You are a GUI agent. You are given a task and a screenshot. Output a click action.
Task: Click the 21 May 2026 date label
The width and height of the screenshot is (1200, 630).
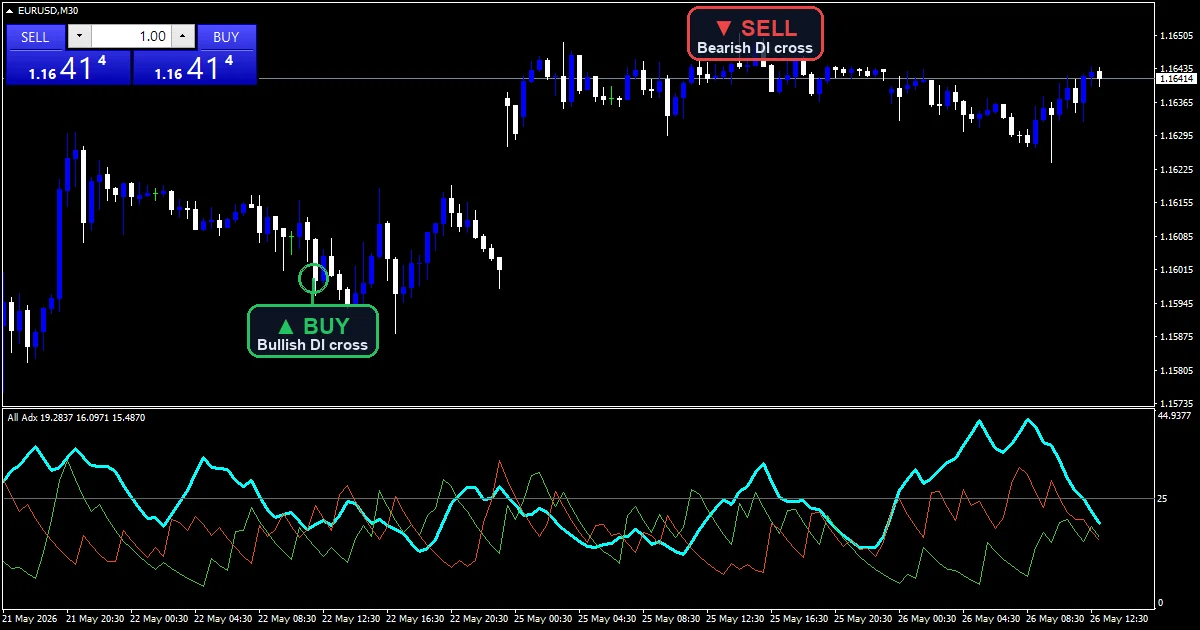(30, 618)
